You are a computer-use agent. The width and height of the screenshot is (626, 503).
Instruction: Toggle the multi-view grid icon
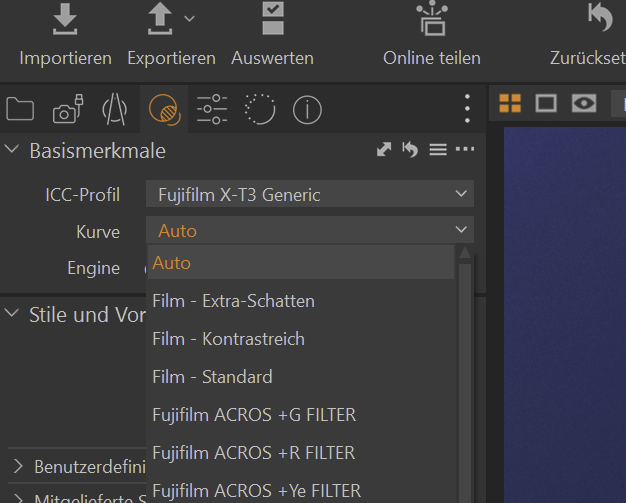pos(510,103)
